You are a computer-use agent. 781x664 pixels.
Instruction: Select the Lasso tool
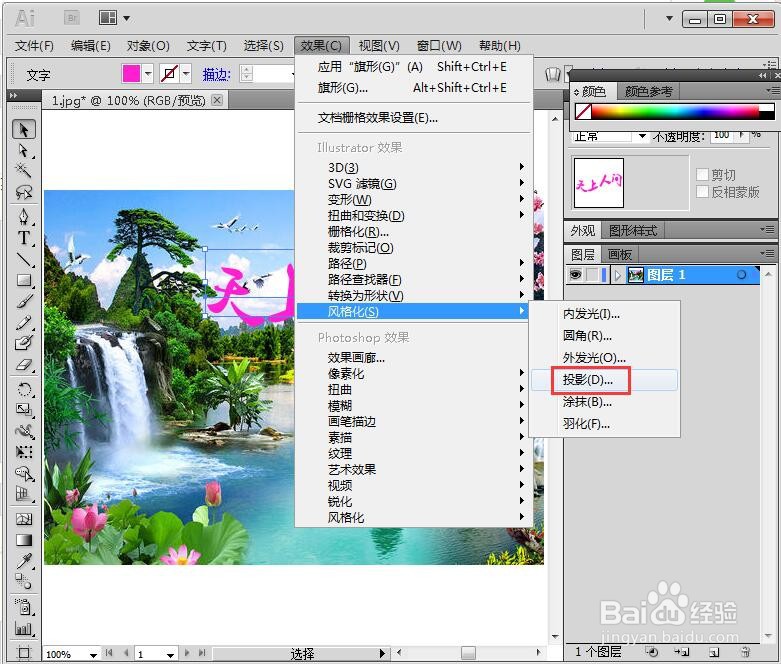[23, 192]
